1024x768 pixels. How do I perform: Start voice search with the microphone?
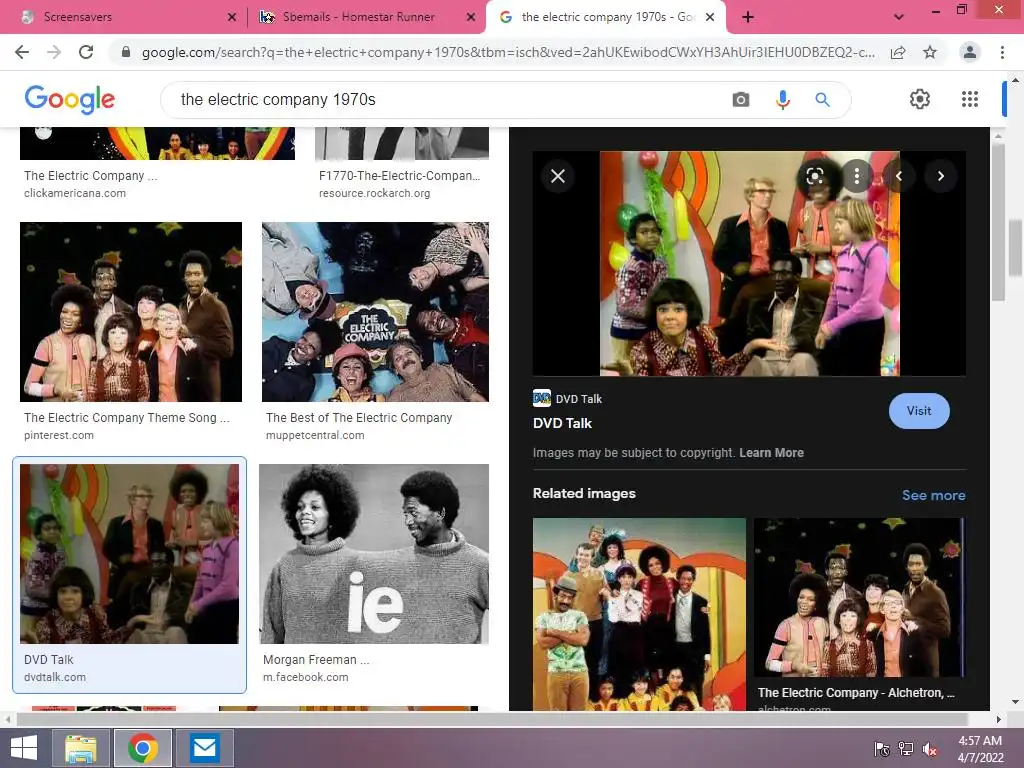point(782,99)
